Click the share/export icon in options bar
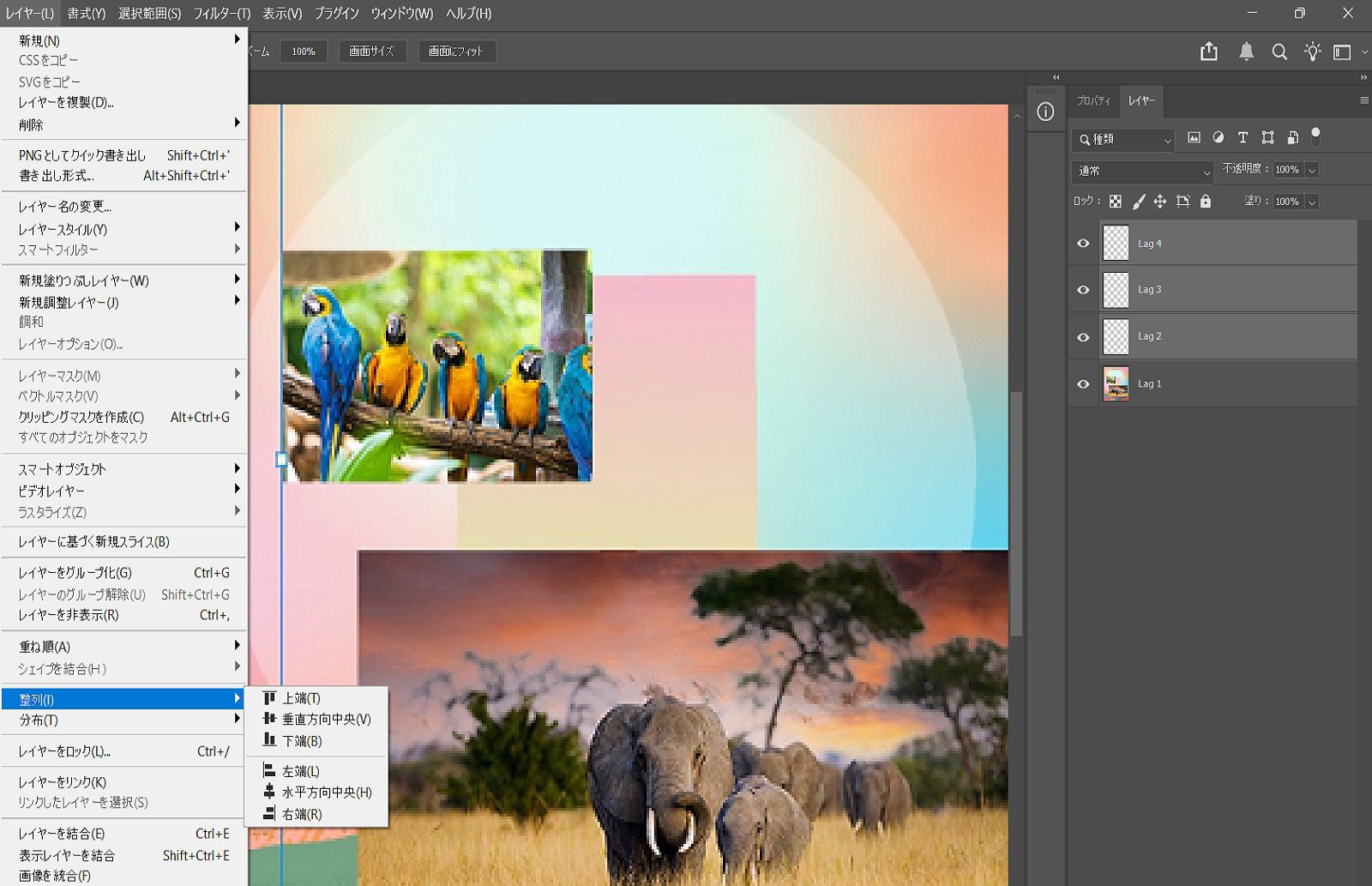The image size is (1372, 886). click(x=1209, y=51)
